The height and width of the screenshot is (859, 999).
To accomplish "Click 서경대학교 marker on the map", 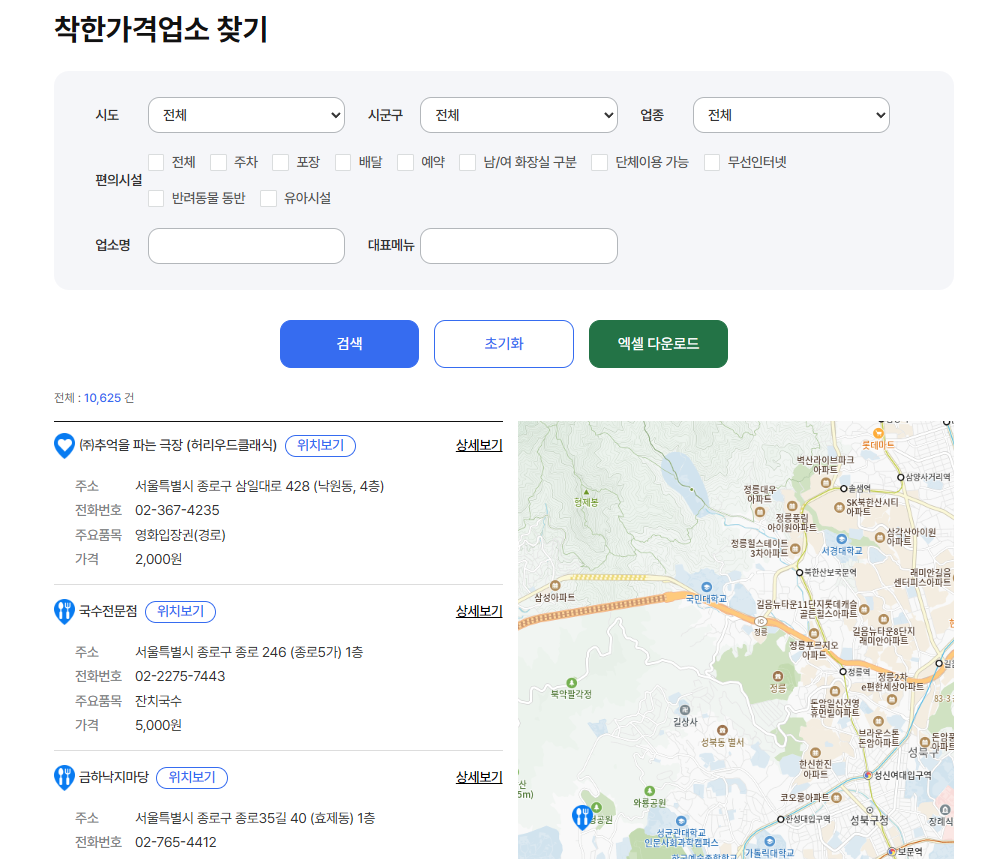I will 842,539.
